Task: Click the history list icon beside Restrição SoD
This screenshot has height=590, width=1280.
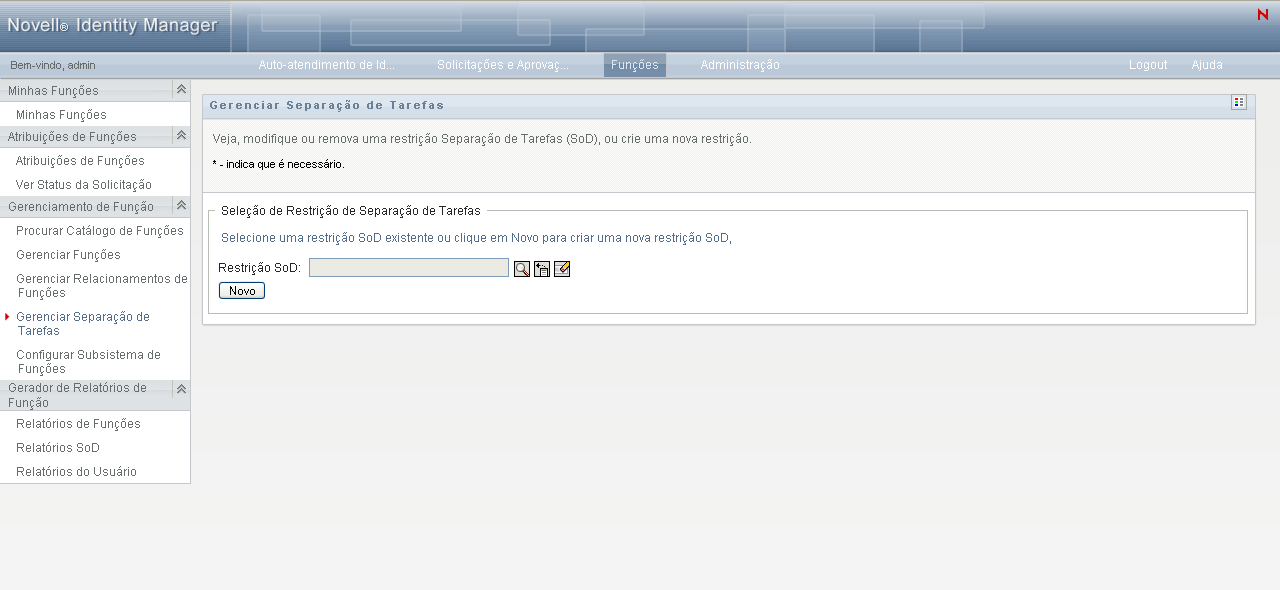Action: [x=542, y=269]
